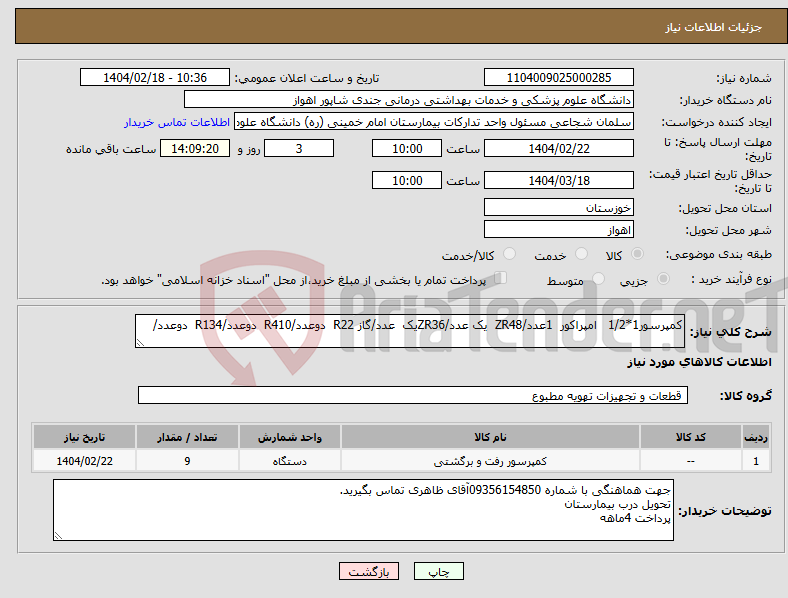
Task: Click the ساعت باقی مانده label
Action: click(111, 150)
